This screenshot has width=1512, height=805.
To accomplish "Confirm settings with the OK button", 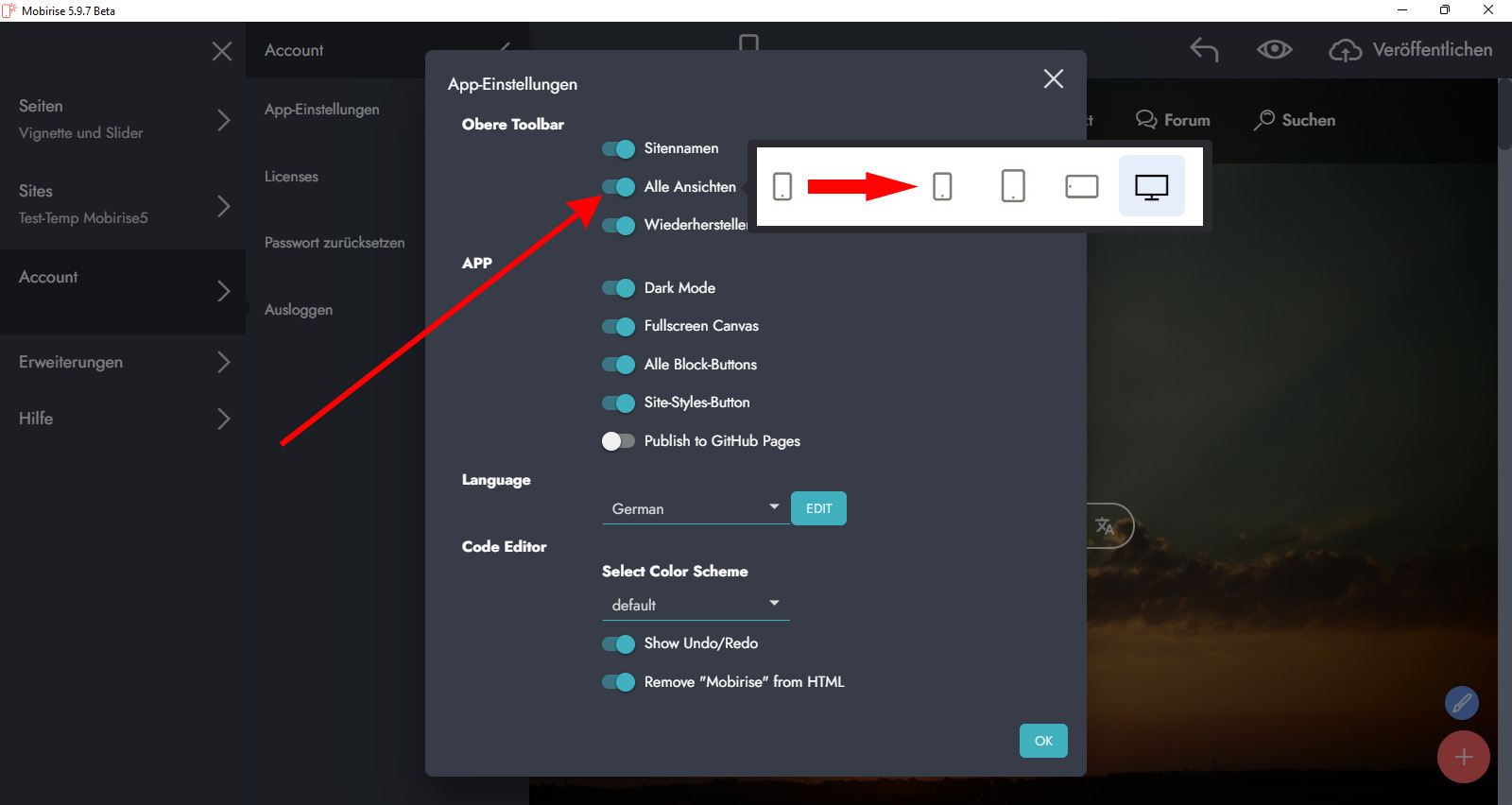I will point(1043,741).
